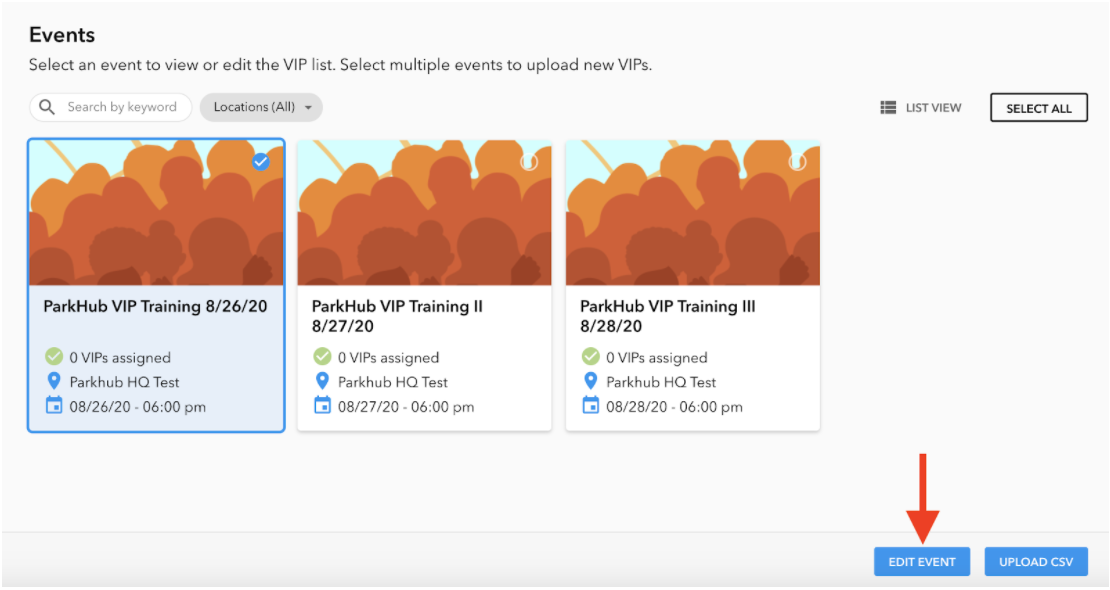The height and width of the screenshot is (590, 1110).
Task: Open the ParkHub VIP Training II thumbnail
Action: coord(424,212)
